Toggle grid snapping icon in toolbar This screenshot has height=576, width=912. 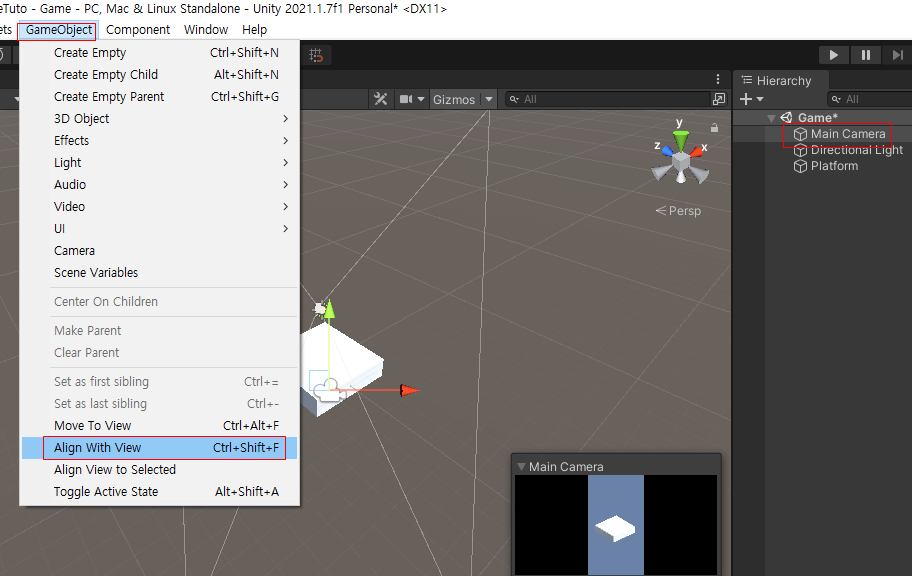tap(316, 55)
